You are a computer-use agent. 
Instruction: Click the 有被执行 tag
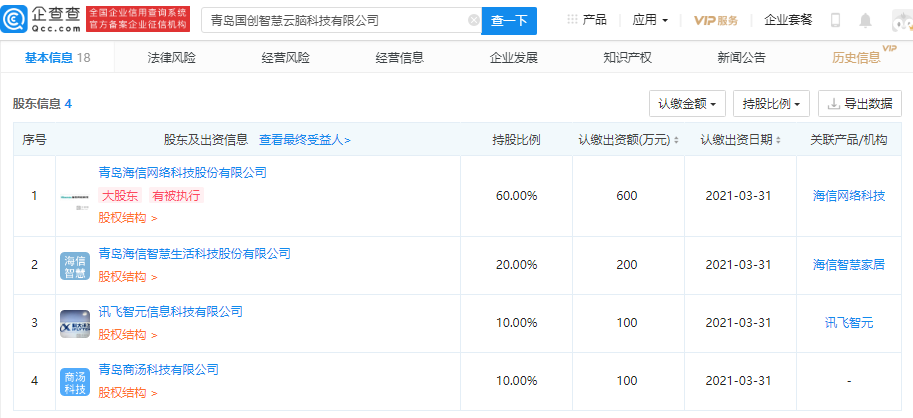[x=176, y=196]
